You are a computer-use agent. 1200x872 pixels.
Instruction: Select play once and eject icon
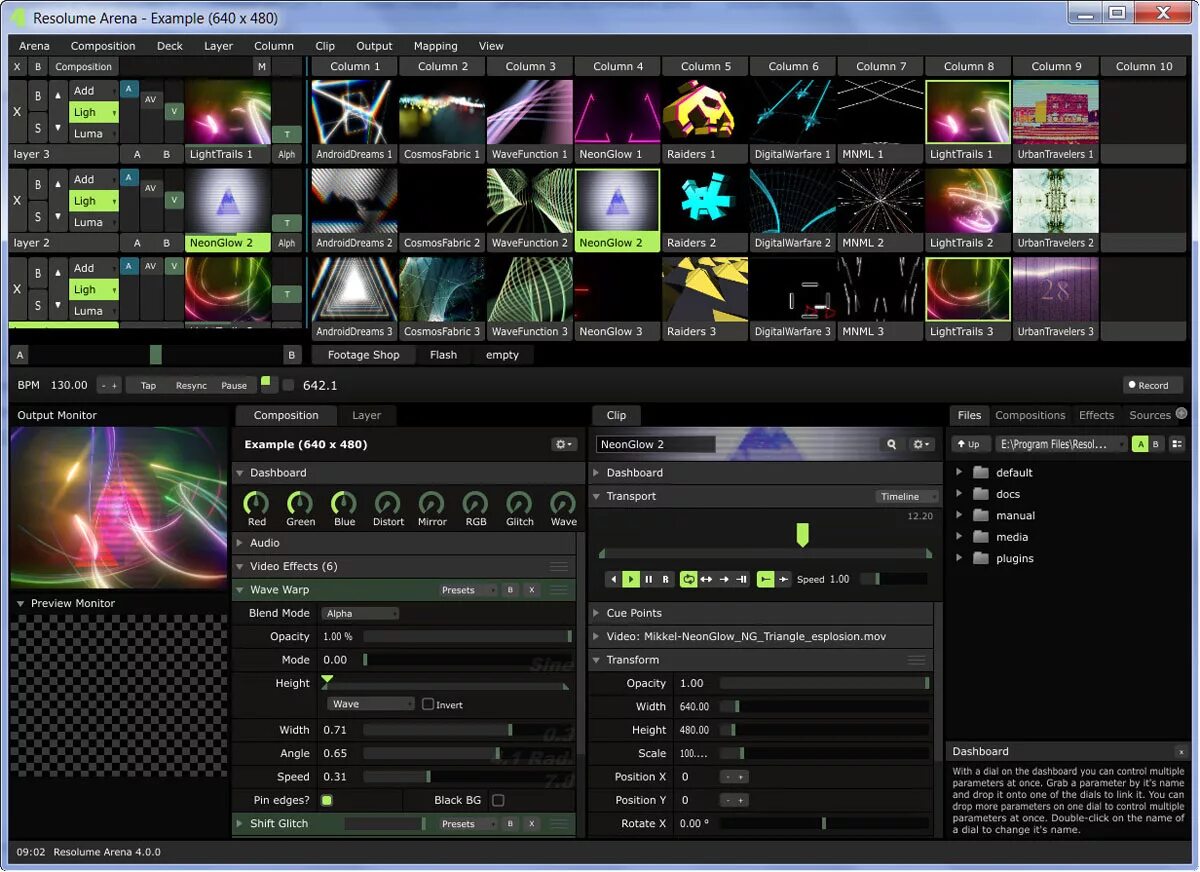point(723,579)
